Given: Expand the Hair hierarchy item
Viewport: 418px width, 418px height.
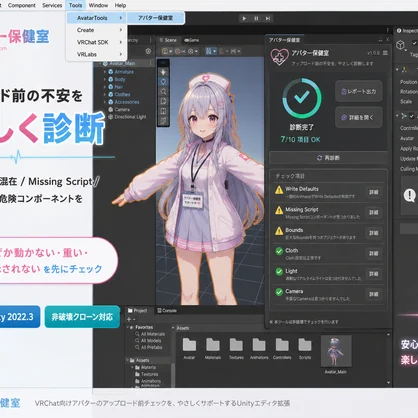Looking at the screenshot, I should pos(105,87).
